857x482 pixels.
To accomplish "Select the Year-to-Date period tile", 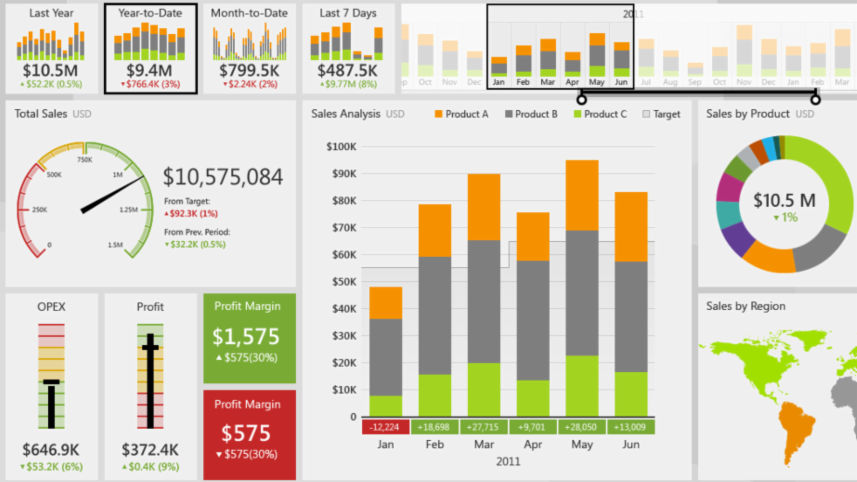I will pos(150,47).
